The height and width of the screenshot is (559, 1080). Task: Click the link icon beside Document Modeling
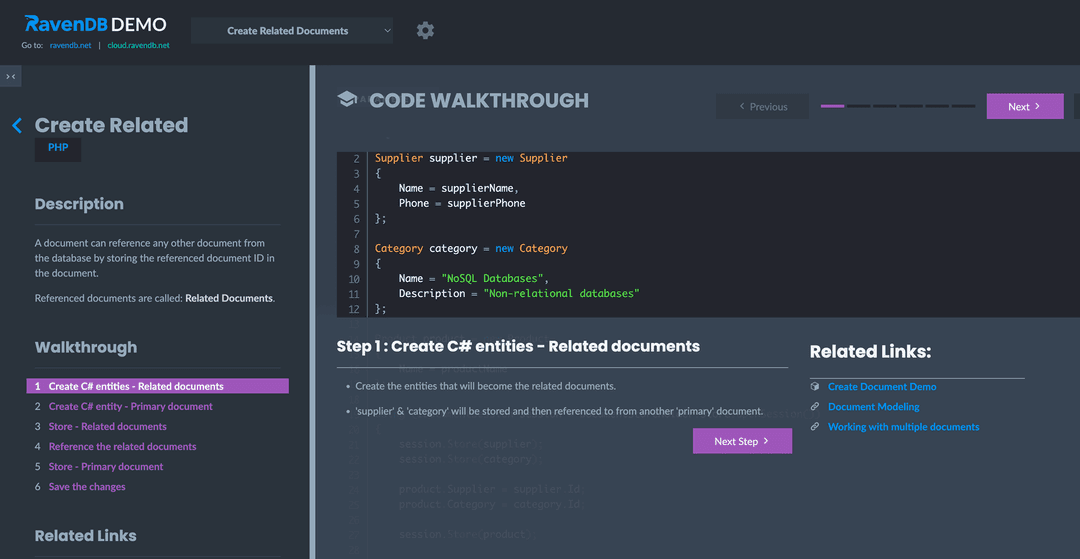pos(815,407)
